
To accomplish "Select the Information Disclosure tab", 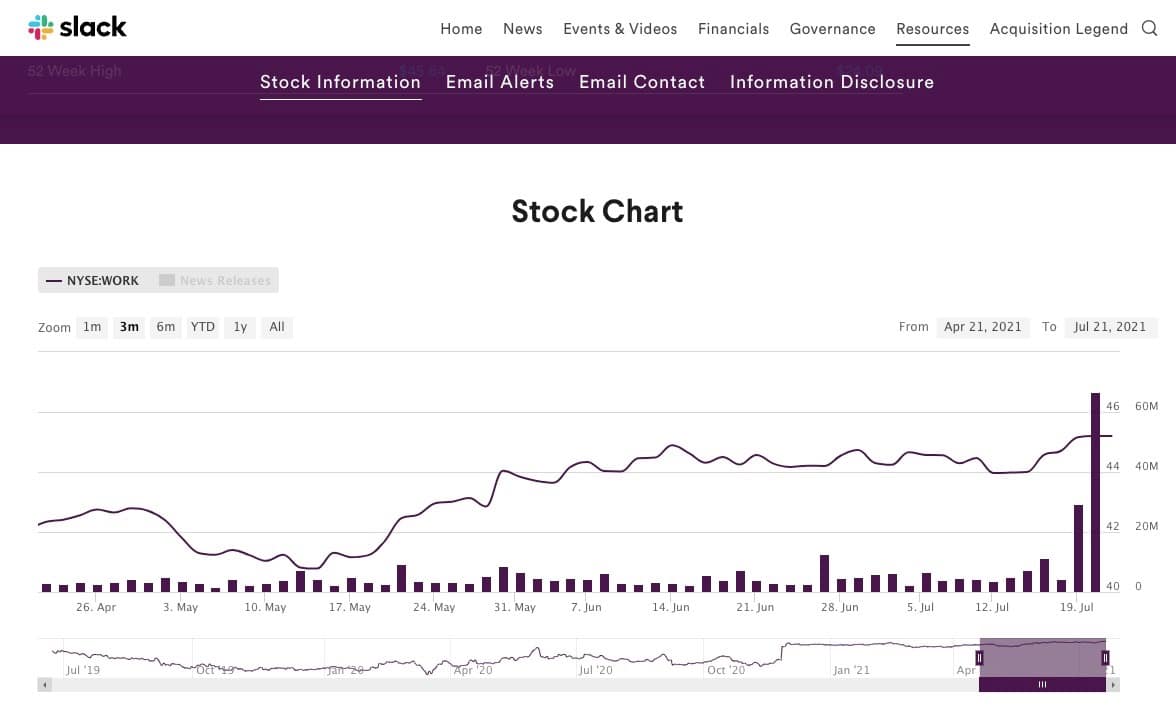I will click(x=832, y=82).
